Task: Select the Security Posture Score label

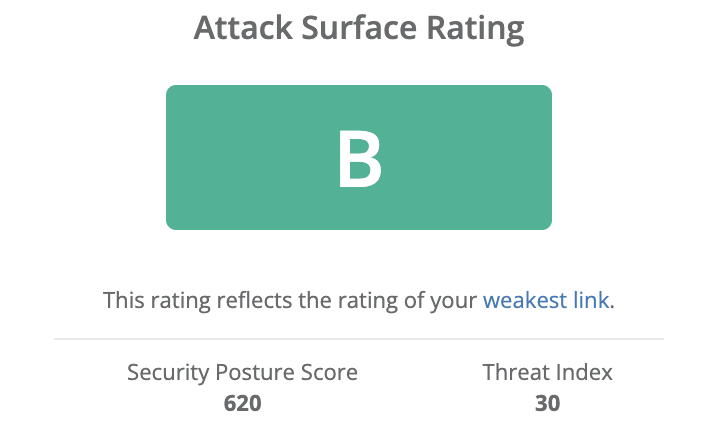Action: tap(242, 373)
